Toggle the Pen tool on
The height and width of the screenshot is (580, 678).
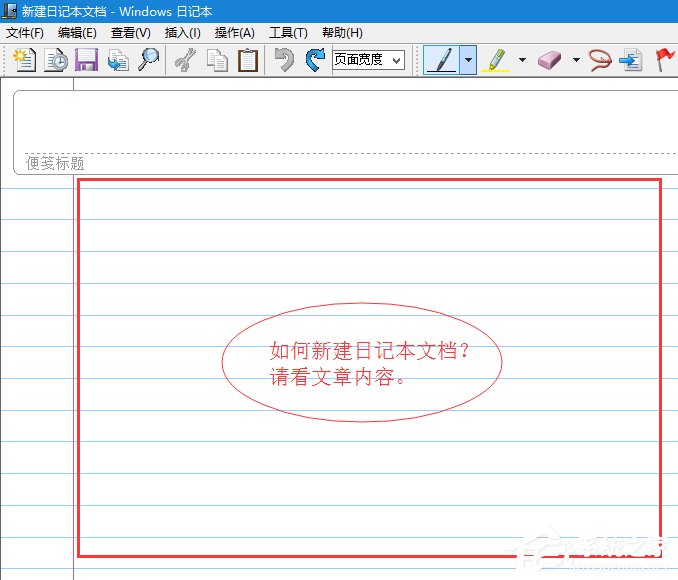tap(441, 60)
